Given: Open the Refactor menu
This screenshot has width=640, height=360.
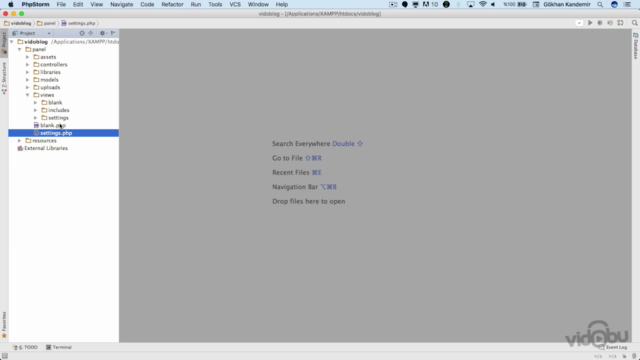Looking at the screenshot, I should click(172, 4).
